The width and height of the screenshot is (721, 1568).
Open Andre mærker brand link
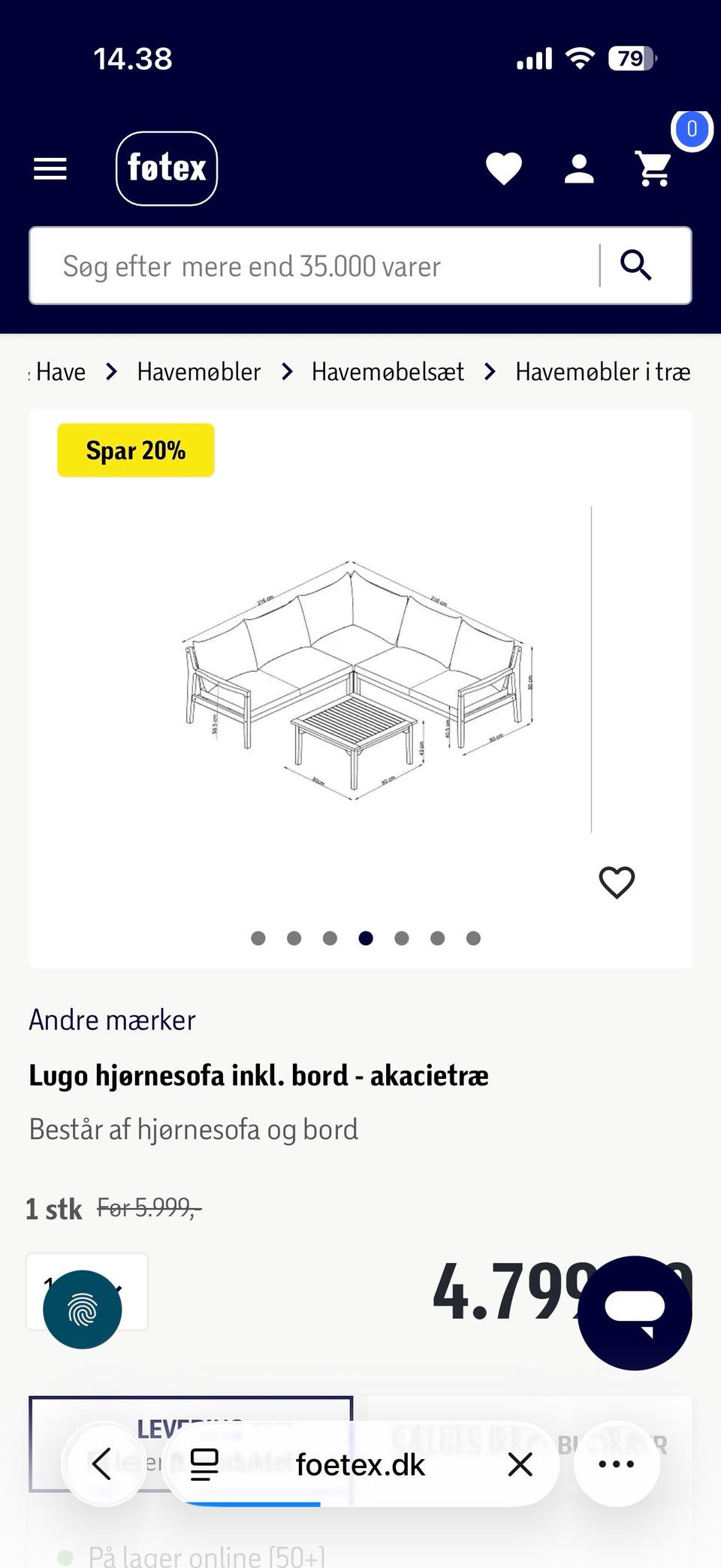112,1020
